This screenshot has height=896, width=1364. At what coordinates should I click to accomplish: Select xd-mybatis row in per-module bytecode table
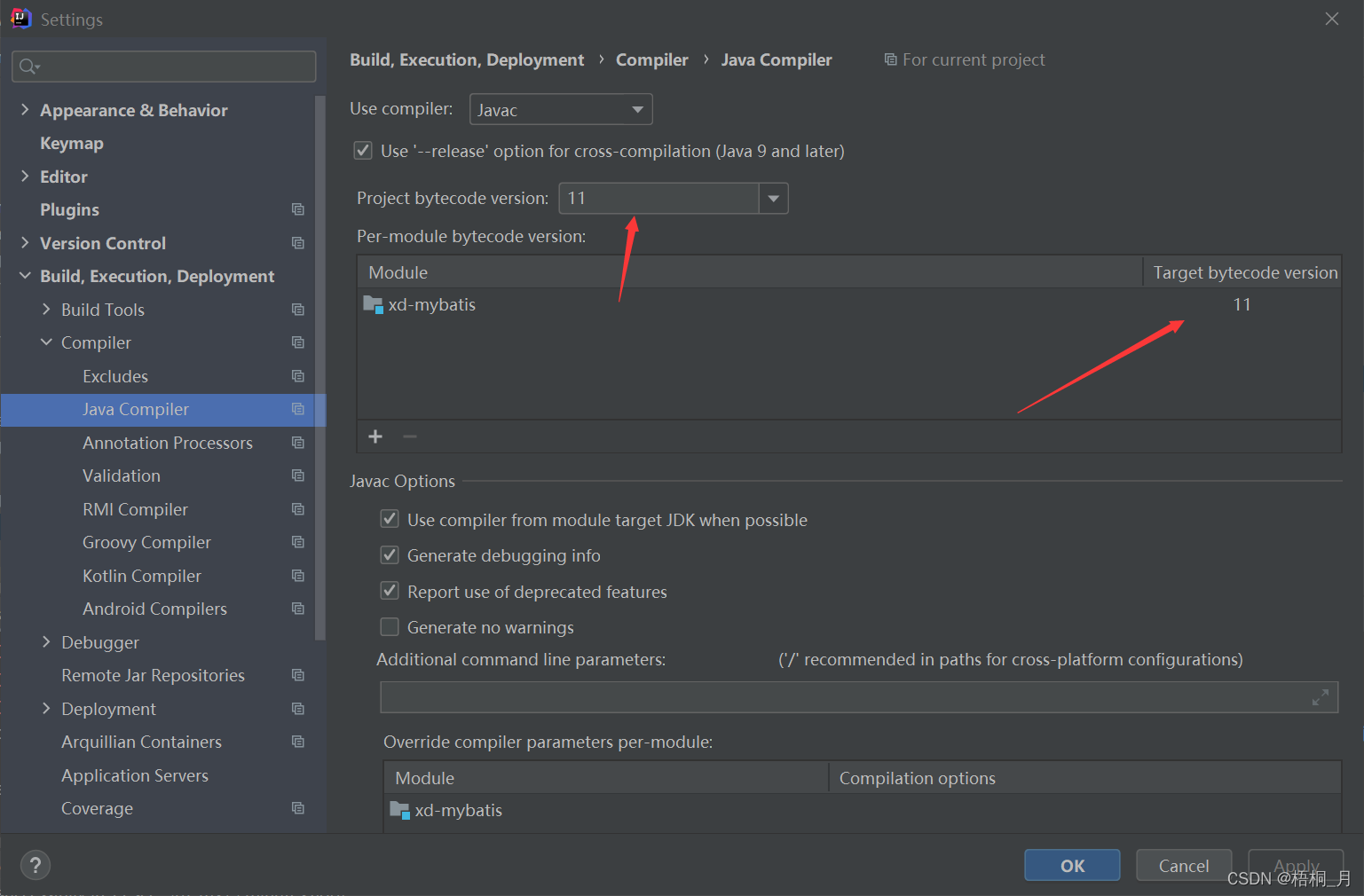click(849, 304)
